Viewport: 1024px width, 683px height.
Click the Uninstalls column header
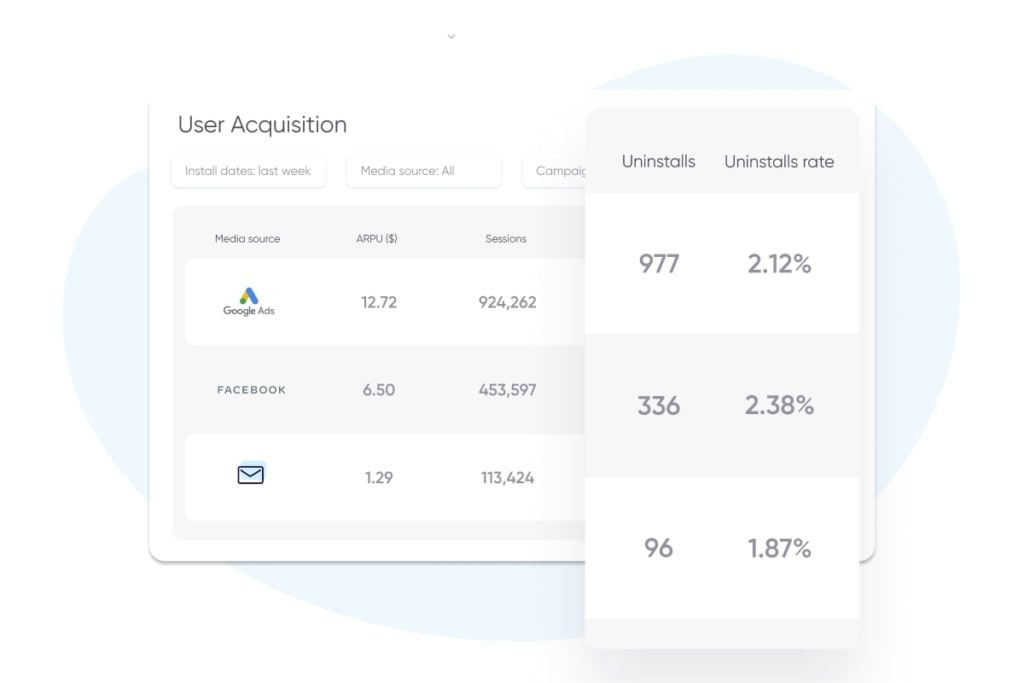click(x=658, y=161)
